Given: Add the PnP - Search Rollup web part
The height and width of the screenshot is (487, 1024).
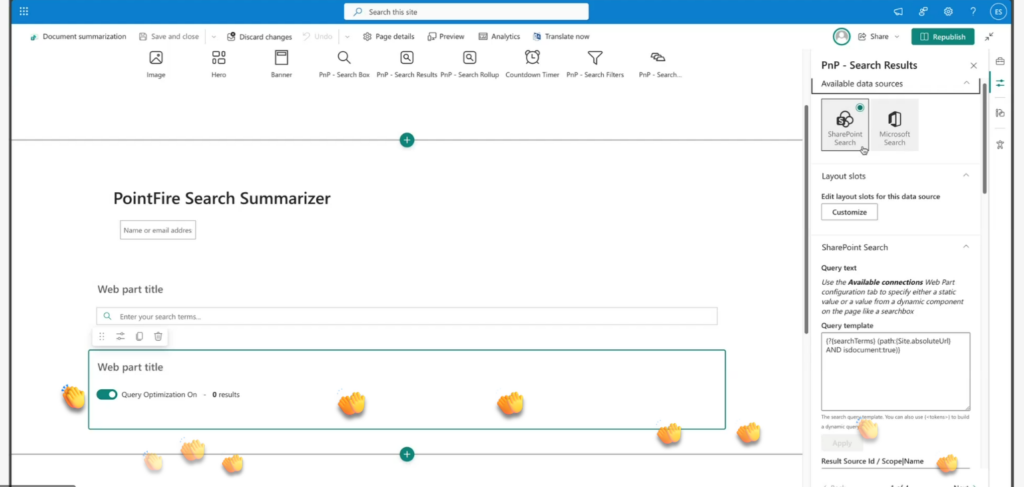Looking at the screenshot, I should coord(470,64).
